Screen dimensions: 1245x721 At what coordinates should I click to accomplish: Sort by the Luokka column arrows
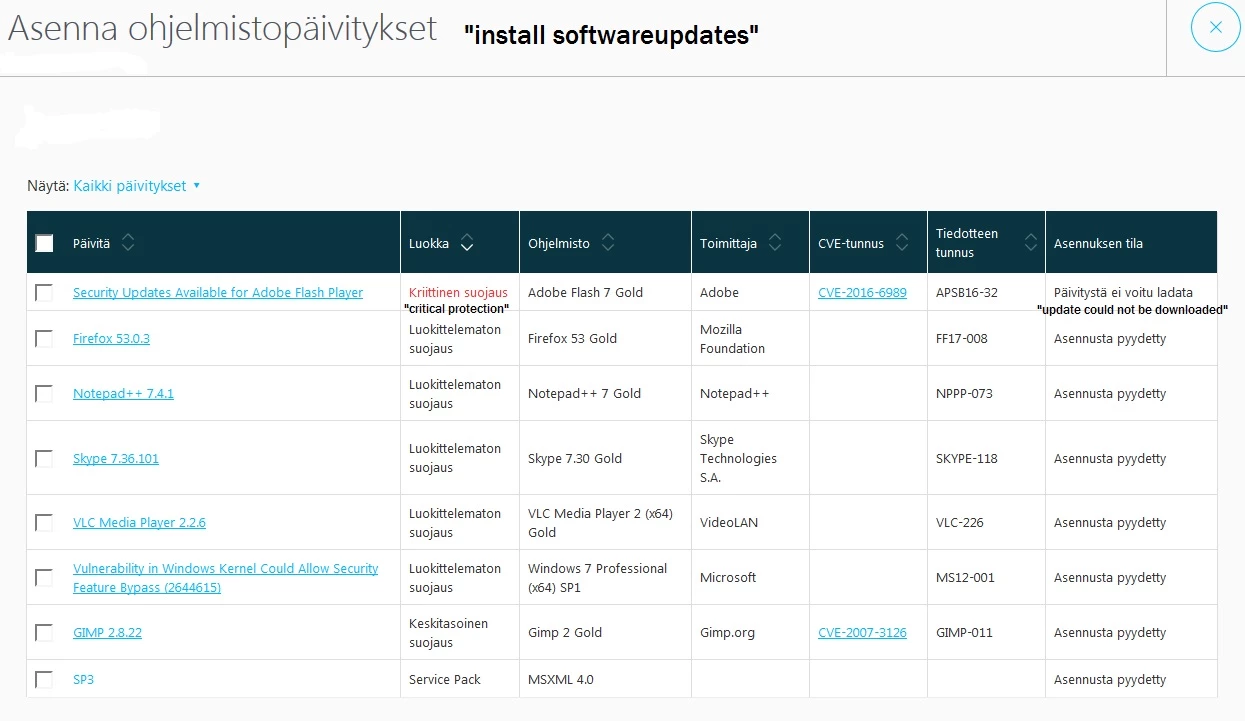tap(467, 243)
